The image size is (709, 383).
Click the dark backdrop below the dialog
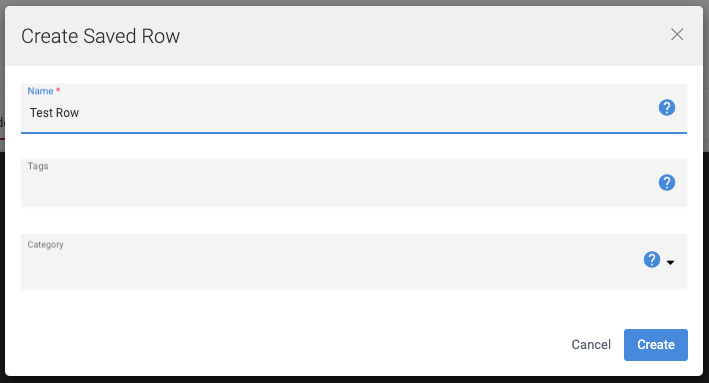point(354,380)
